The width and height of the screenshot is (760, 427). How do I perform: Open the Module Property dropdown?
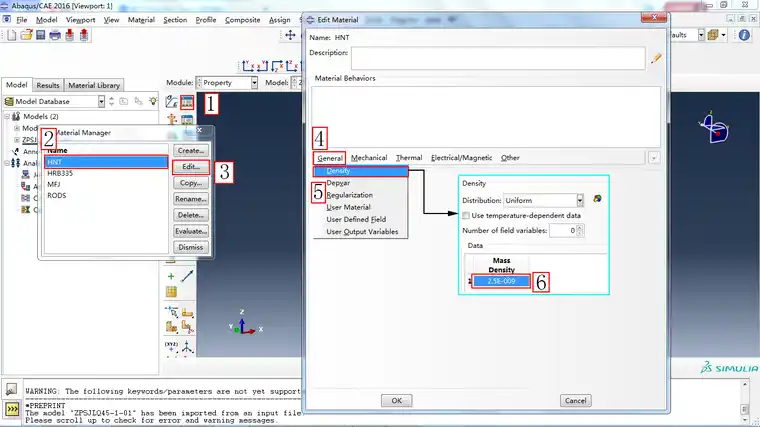pyautogui.click(x=226, y=83)
